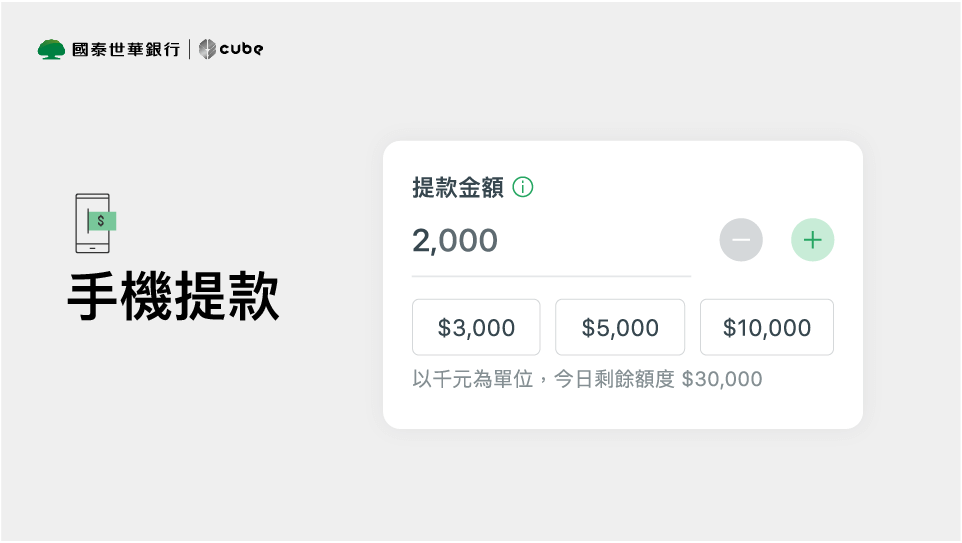962x543 pixels.
Task: Click the green dollar banknote badge
Action: point(102,219)
